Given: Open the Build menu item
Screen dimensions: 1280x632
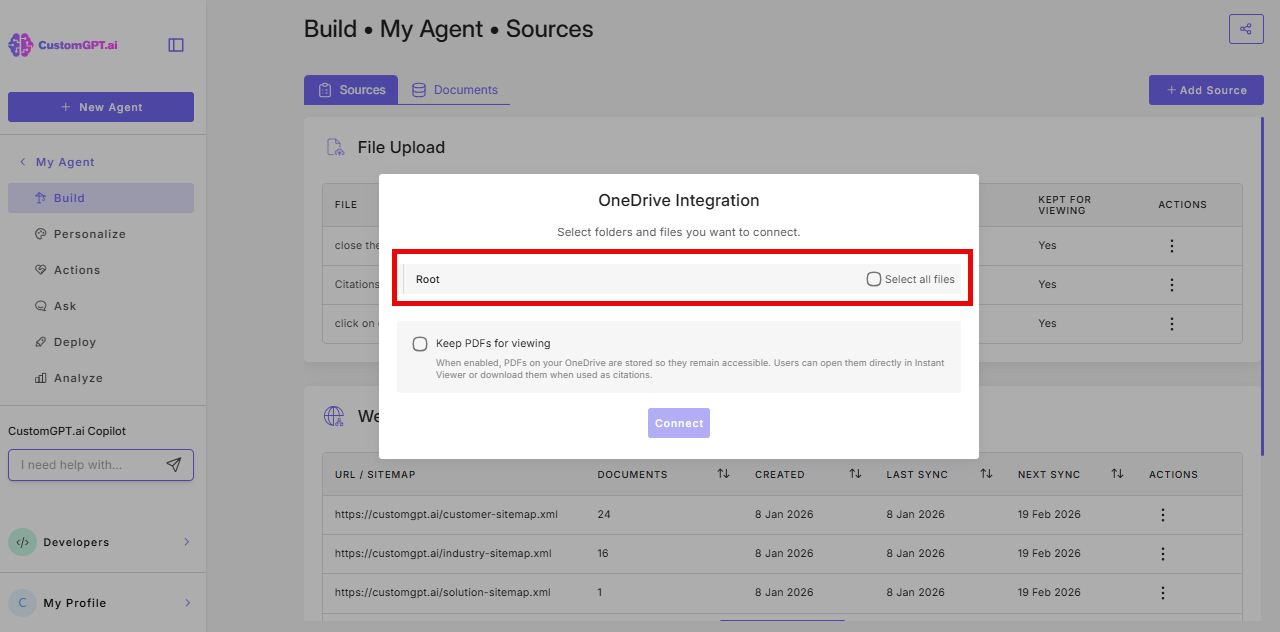Looking at the screenshot, I should pos(101,198).
